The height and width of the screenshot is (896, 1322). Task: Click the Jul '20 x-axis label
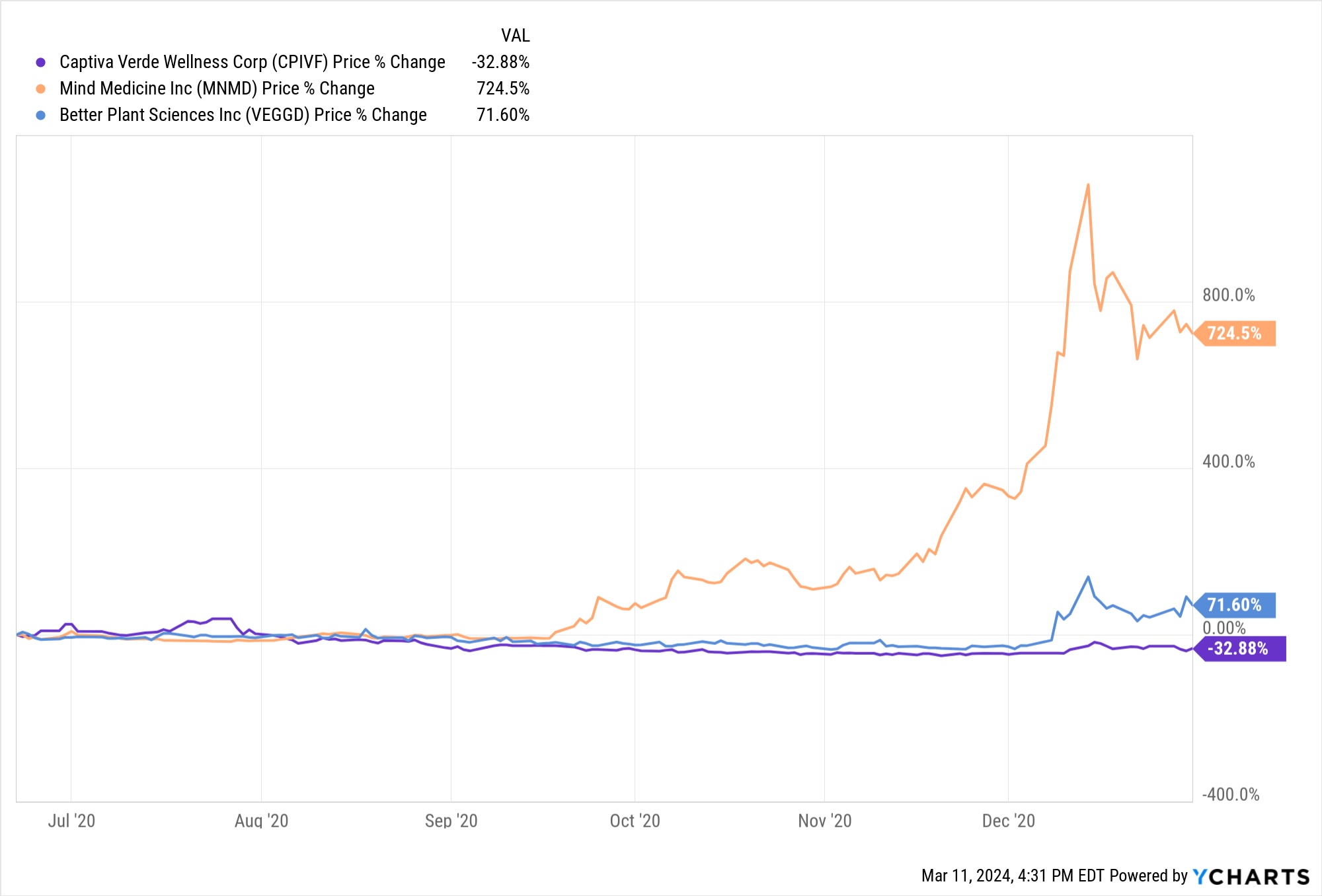71,821
